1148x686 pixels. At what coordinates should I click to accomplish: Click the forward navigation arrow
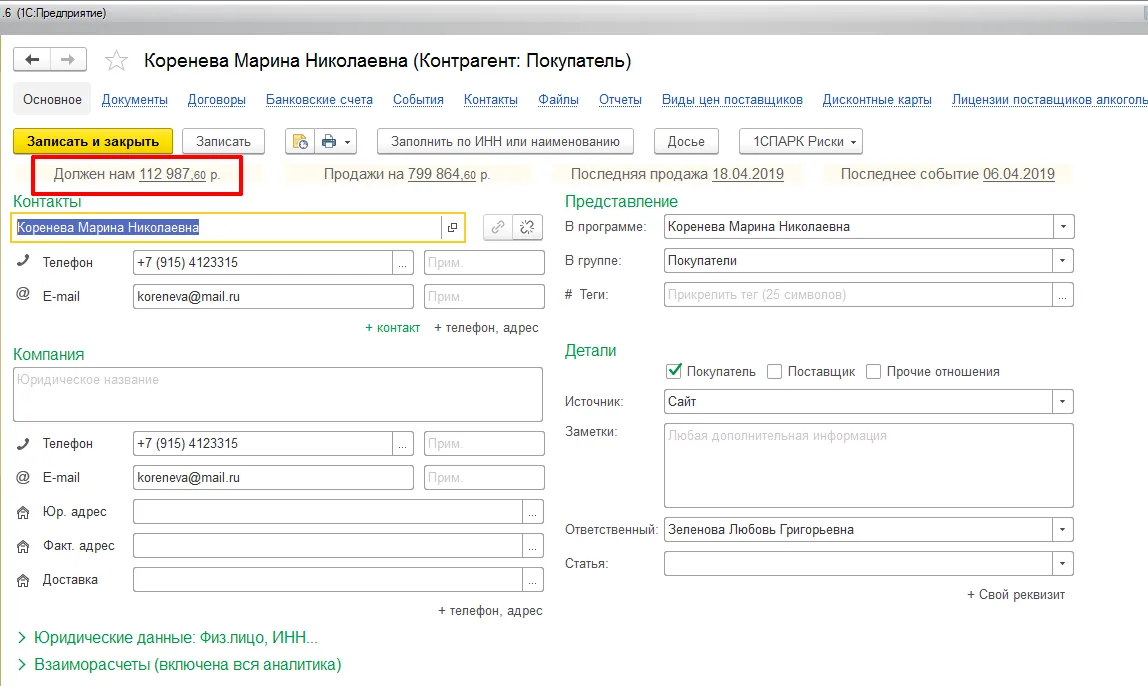point(68,60)
